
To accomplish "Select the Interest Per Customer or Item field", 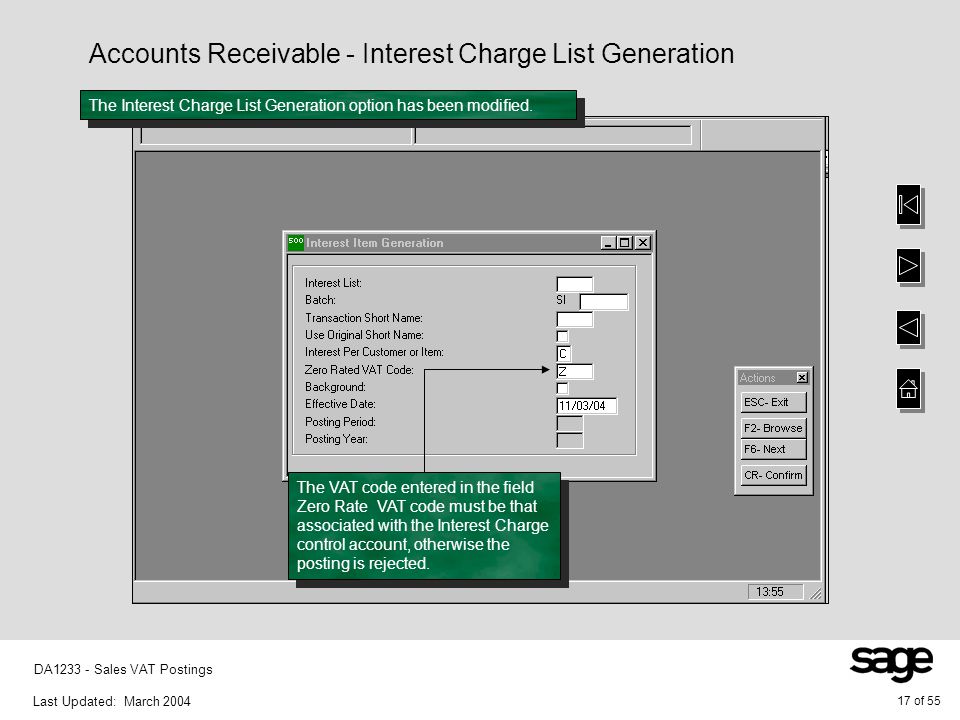I will [x=564, y=354].
